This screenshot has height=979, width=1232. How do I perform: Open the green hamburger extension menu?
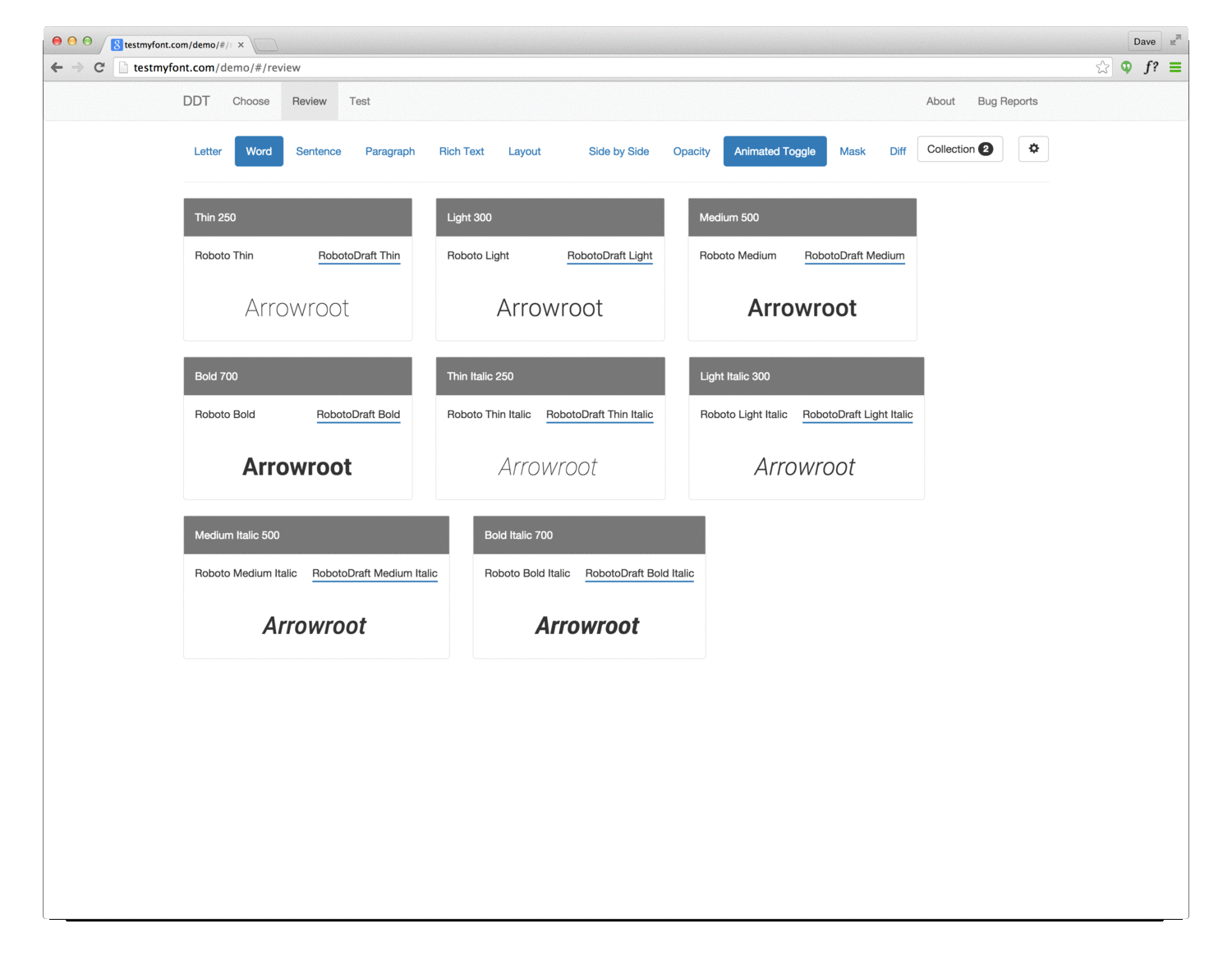pyautogui.click(x=1175, y=67)
